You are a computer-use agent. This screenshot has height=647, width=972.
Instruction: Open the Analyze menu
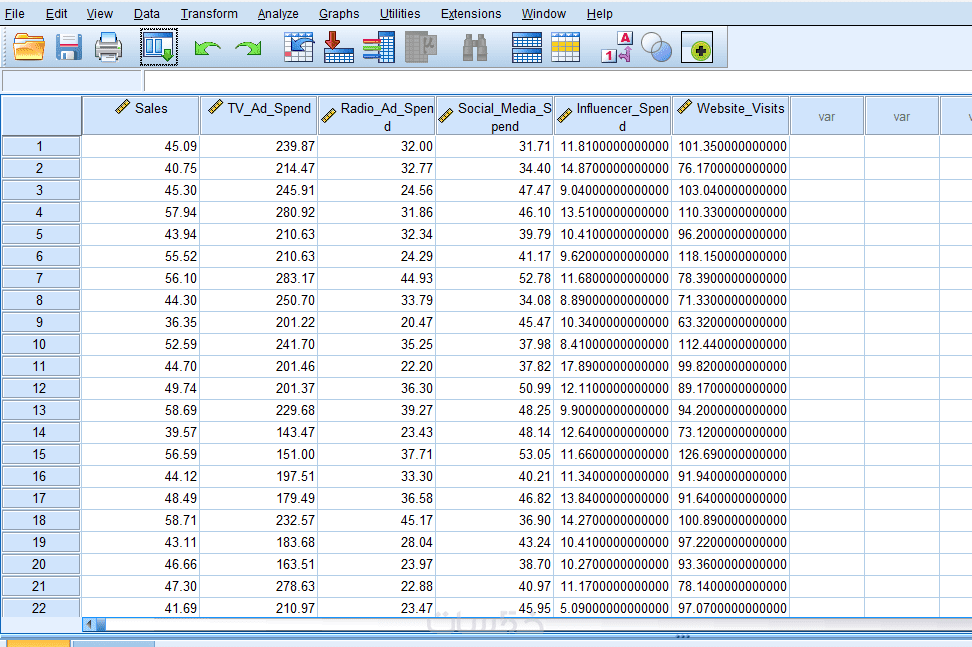pos(278,14)
